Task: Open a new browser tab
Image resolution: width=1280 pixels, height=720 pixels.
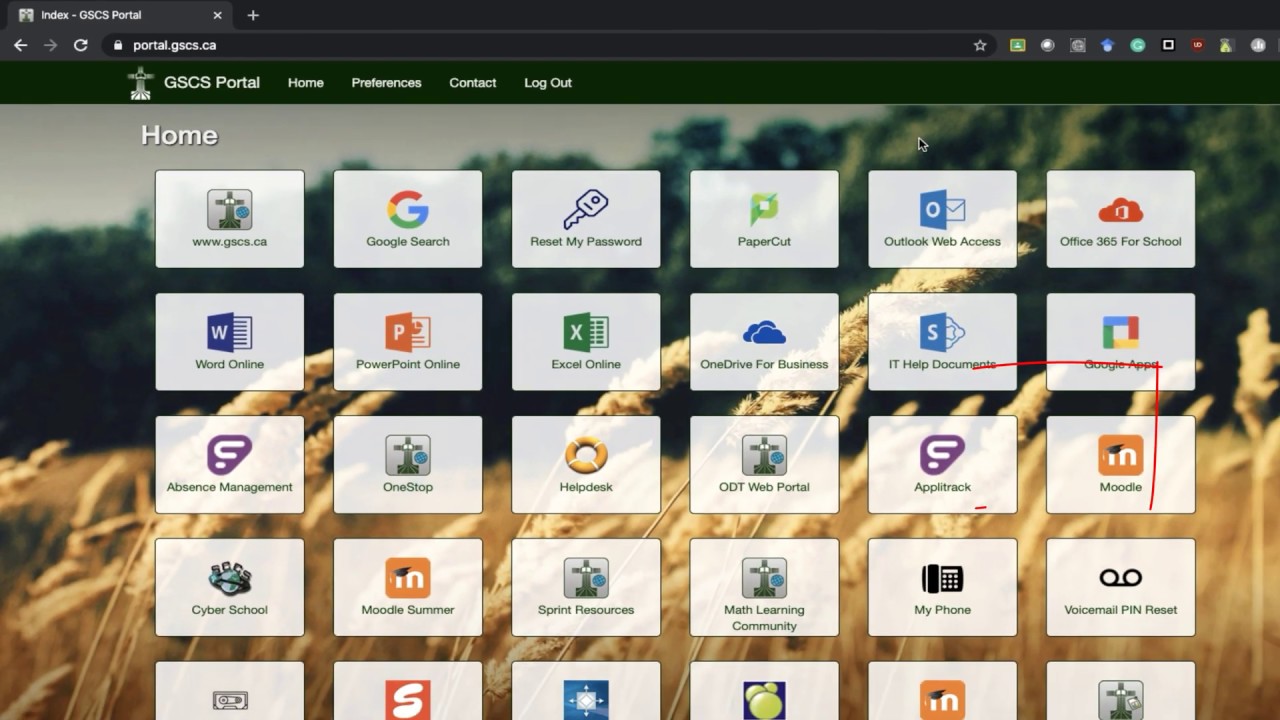Action: (x=253, y=15)
